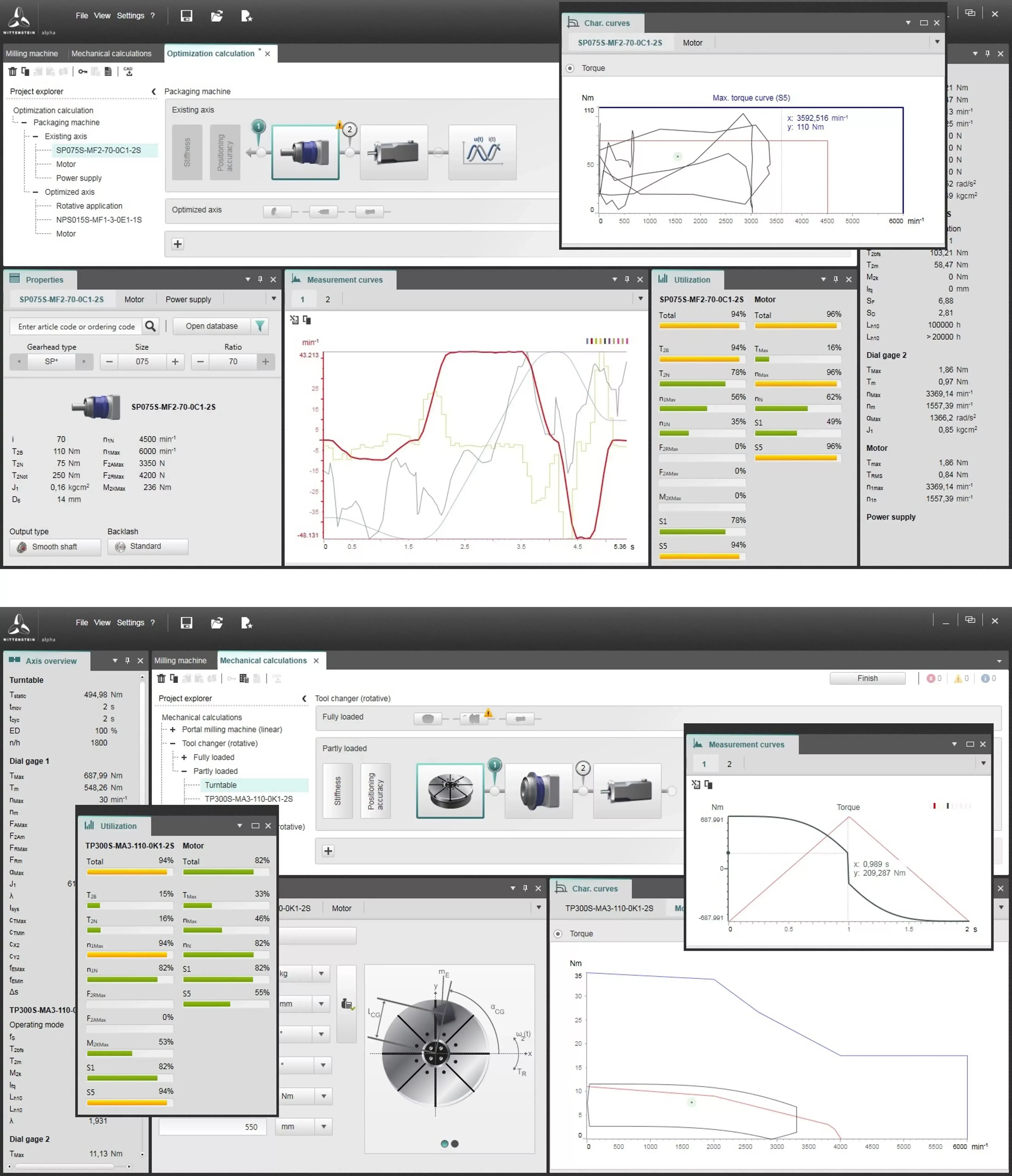Select the SP075S gearbox block in Existing axis
Viewport: 1012px width, 1176px height.
pos(305,152)
